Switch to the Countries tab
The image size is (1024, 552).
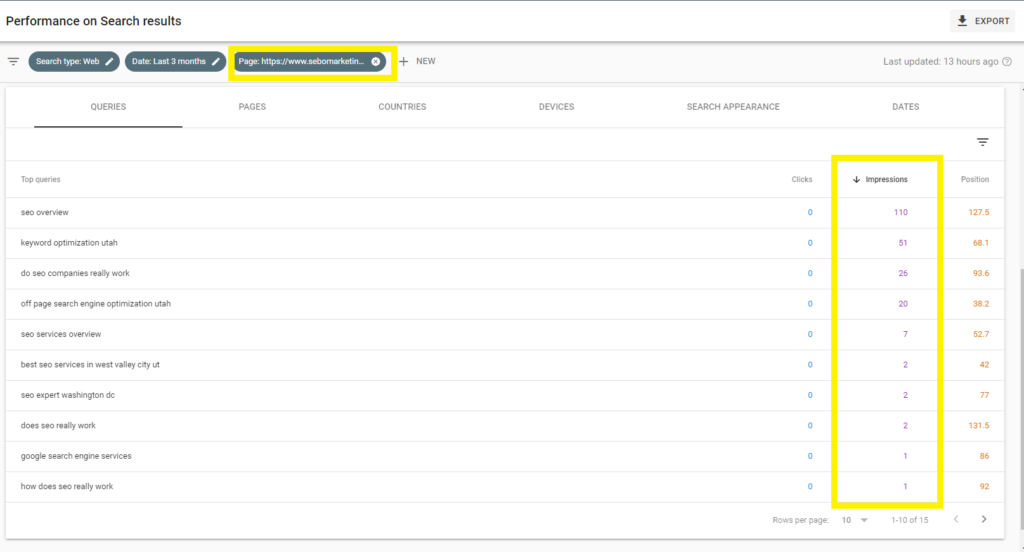[402, 107]
